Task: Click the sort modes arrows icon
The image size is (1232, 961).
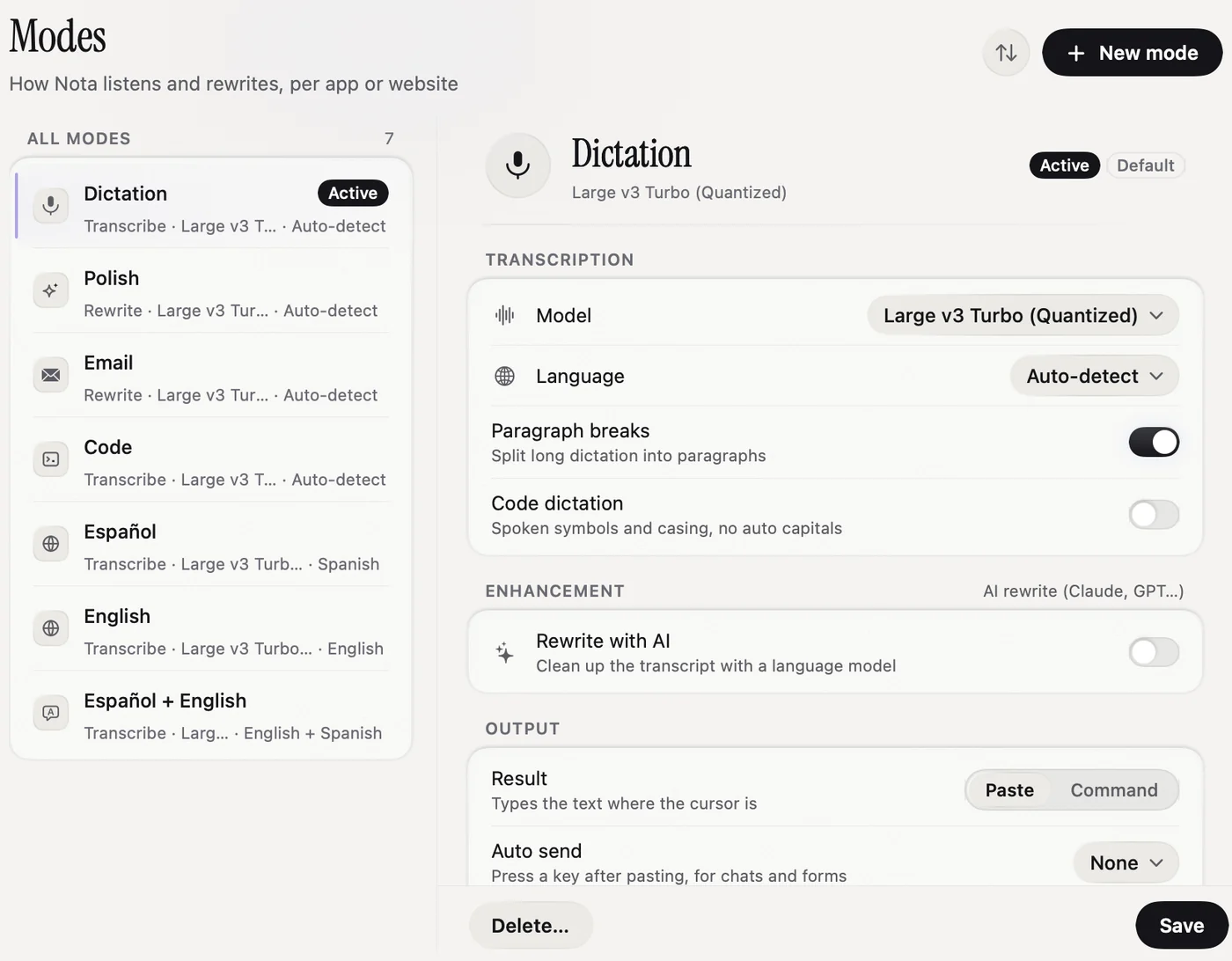Action: pyautogui.click(x=1006, y=53)
